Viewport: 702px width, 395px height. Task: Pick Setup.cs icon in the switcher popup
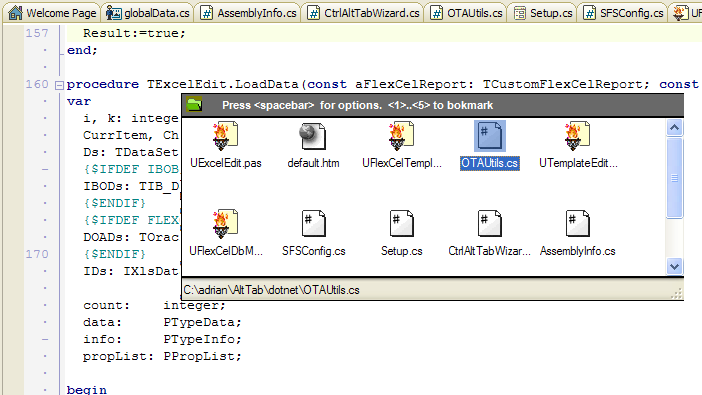click(401, 223)
